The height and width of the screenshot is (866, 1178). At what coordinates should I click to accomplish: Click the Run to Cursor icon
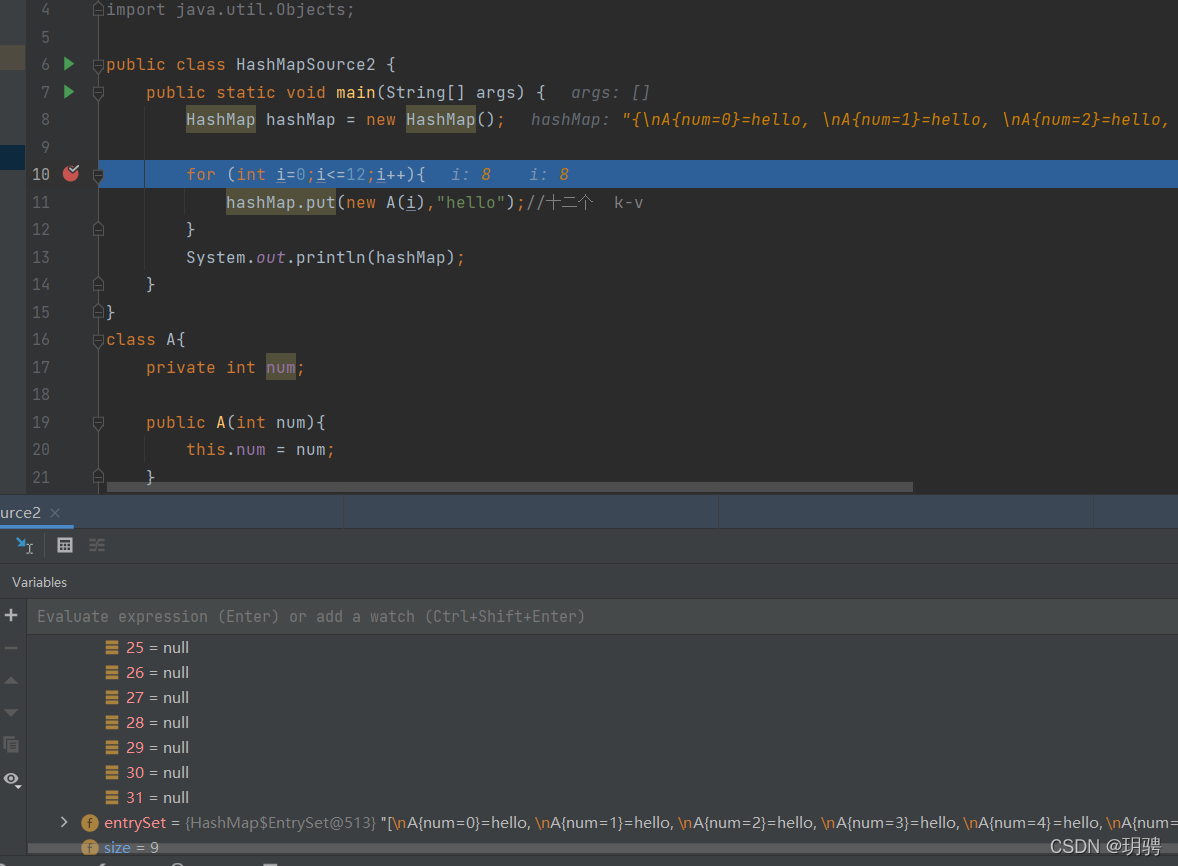pos(24,545)
